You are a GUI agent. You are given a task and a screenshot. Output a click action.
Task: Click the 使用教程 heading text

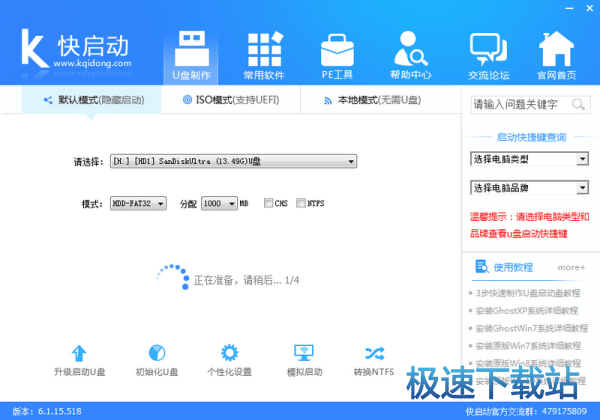coord(513,267)
